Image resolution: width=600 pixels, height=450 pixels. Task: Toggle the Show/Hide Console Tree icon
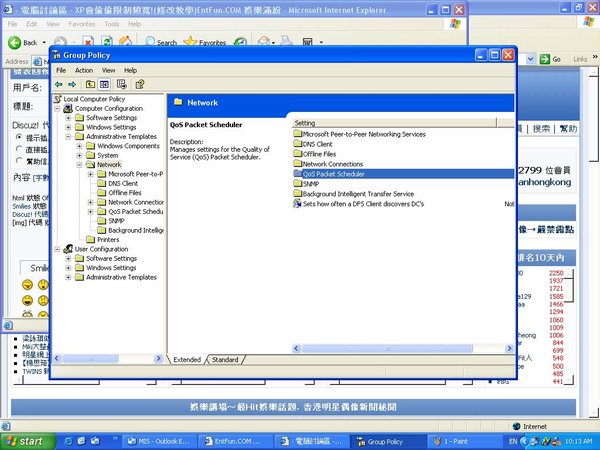(x=104, y=85)
